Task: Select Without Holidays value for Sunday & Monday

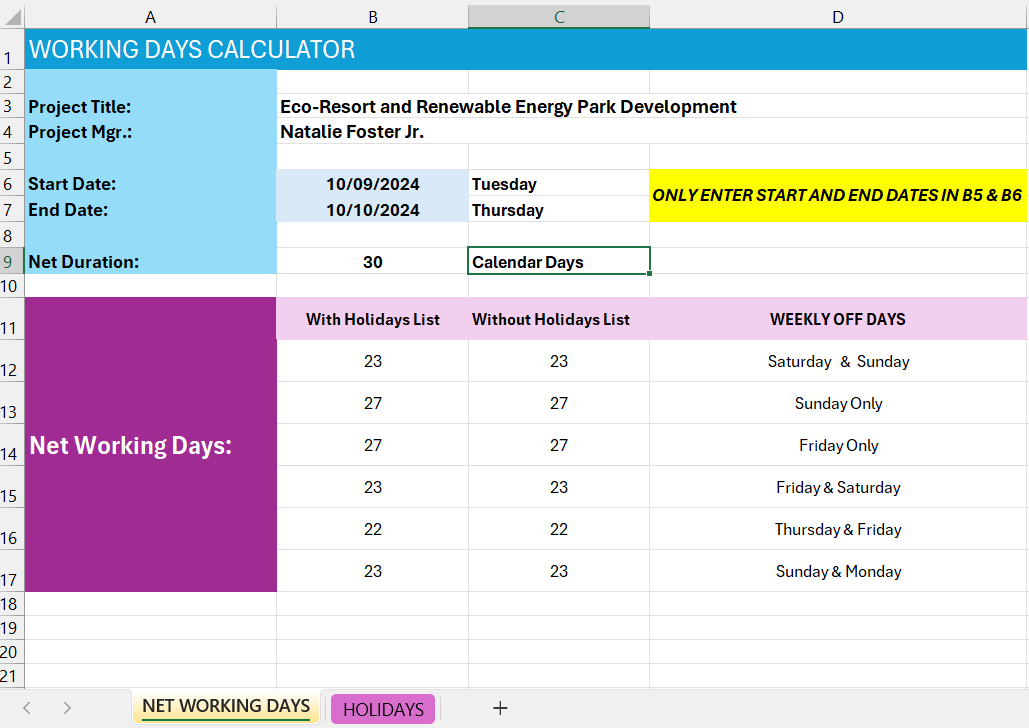Action: [559, 571]
